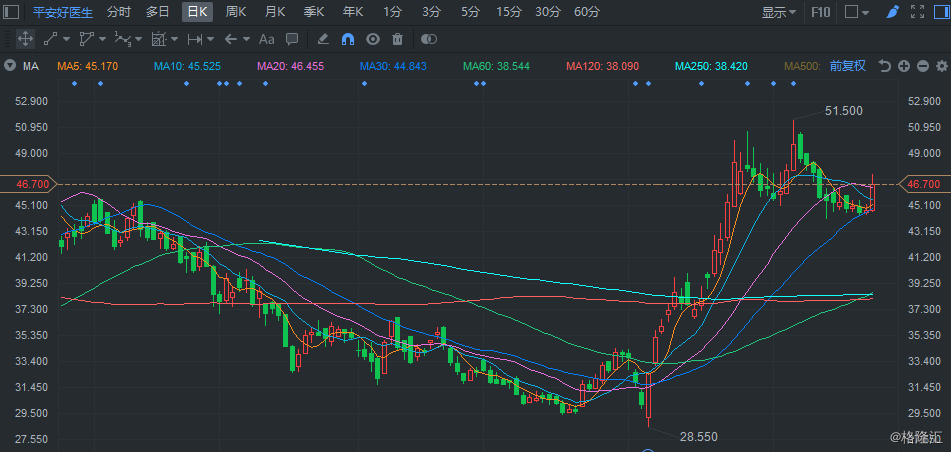
Task: Toggle the right sidebar panel icon
Action: pyautogui.click(x=939, y=12)
